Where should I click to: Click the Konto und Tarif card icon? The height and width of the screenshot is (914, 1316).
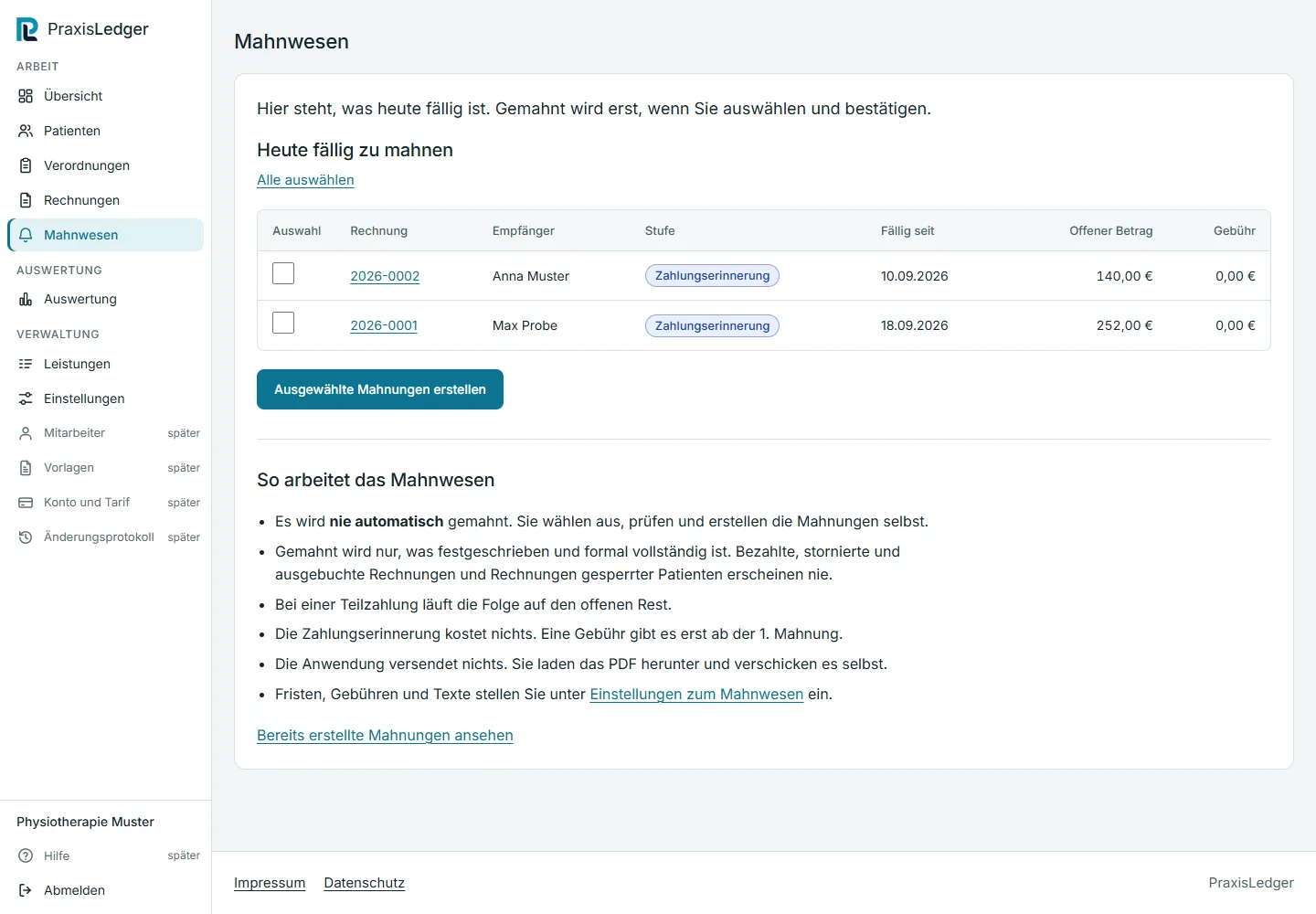tap(26, 503)
